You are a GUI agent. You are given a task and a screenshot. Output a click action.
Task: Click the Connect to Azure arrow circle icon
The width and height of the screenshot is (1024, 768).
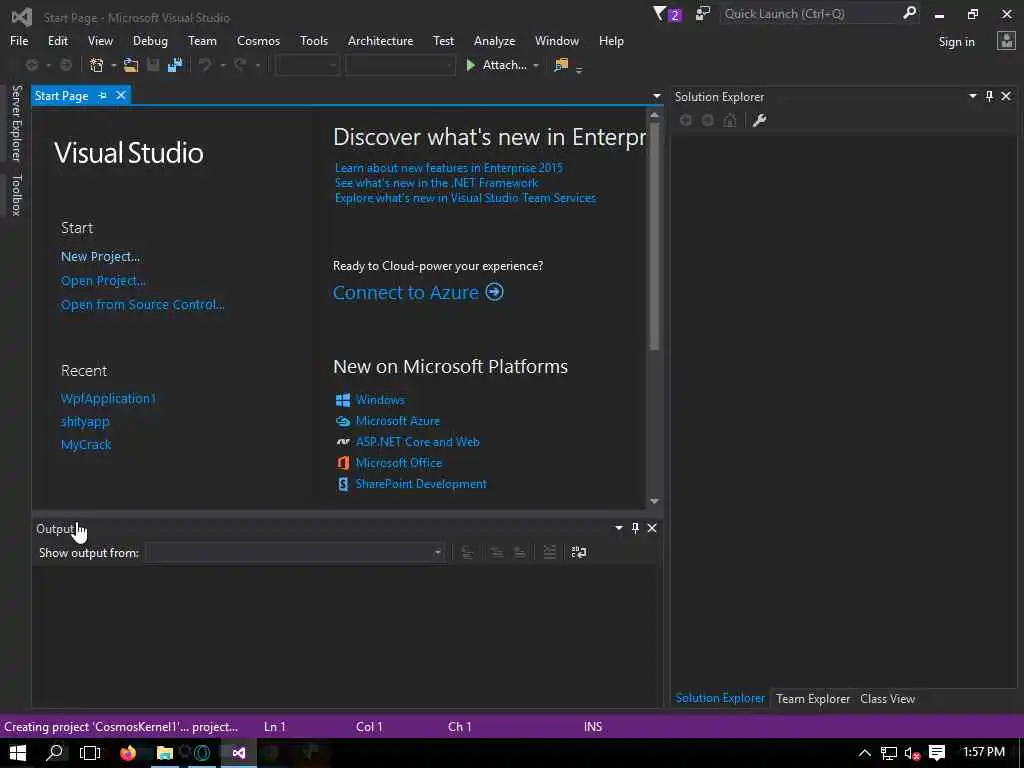(494, 292)
